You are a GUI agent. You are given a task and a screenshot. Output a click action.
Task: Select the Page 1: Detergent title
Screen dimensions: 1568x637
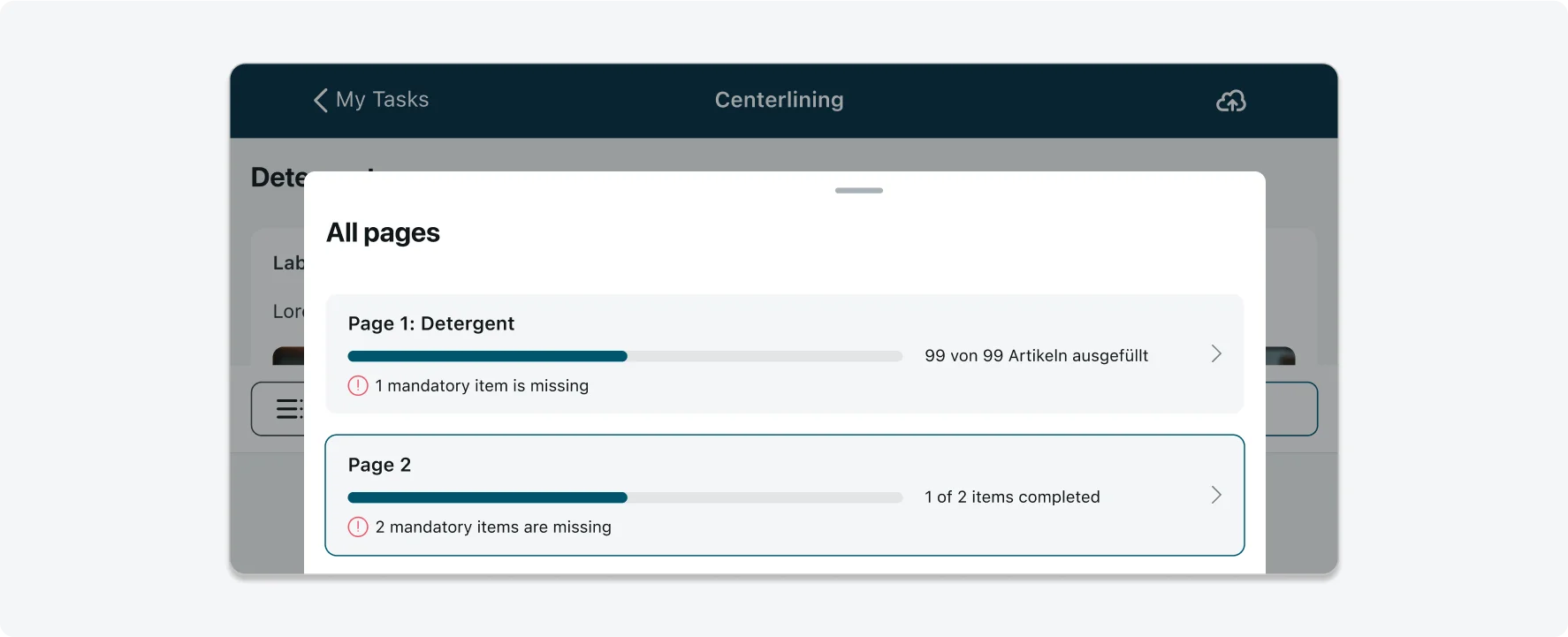click(x=430, y=324)
